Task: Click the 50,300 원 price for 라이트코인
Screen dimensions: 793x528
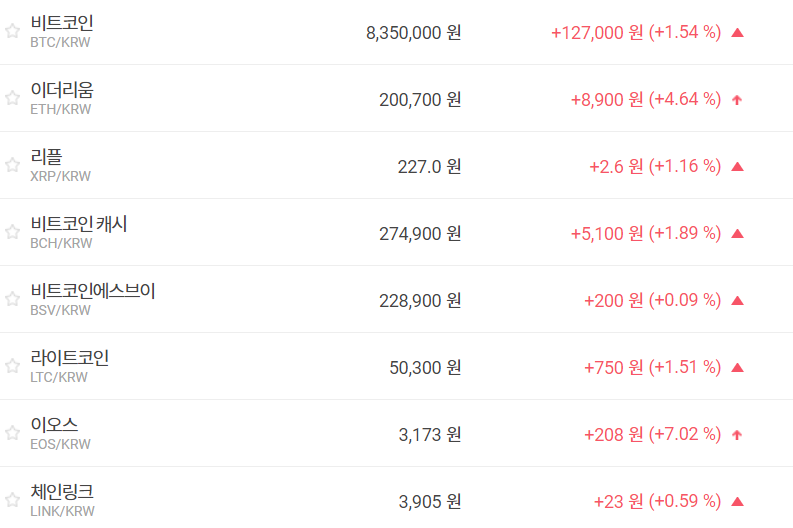Action: (425, 367)
